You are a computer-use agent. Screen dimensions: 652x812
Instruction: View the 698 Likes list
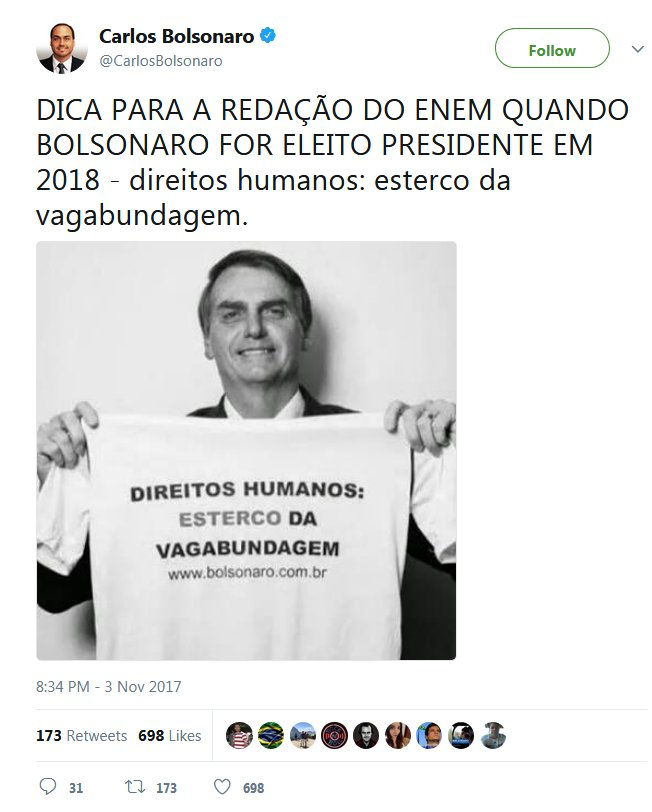(x=170, y=735)
